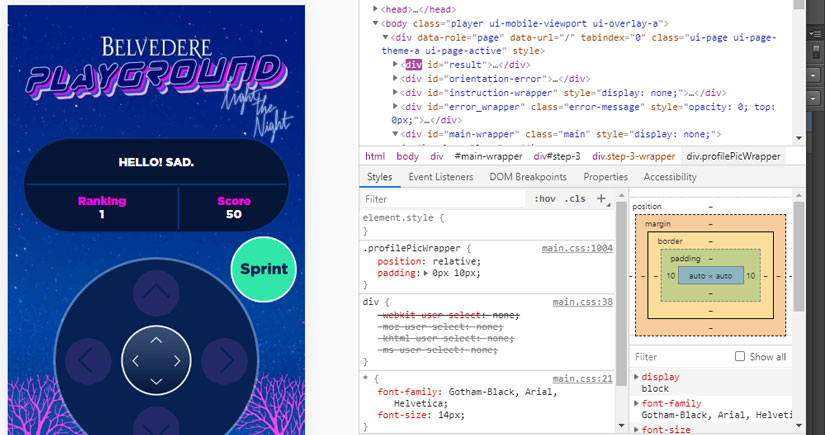Toggle the :hov element state button
Image resolution: width=825 pixels, height=435 pixels.
pyautogui.click(x=545, y=199)
